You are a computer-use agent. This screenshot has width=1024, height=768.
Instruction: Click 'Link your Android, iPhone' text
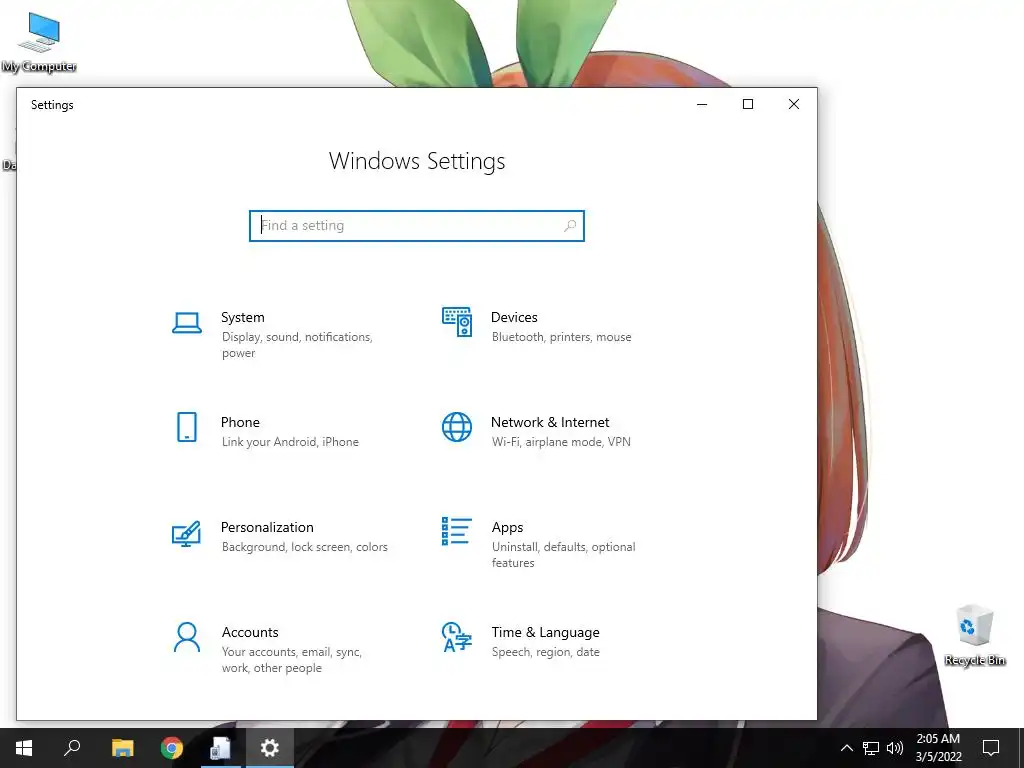point(290,442)
